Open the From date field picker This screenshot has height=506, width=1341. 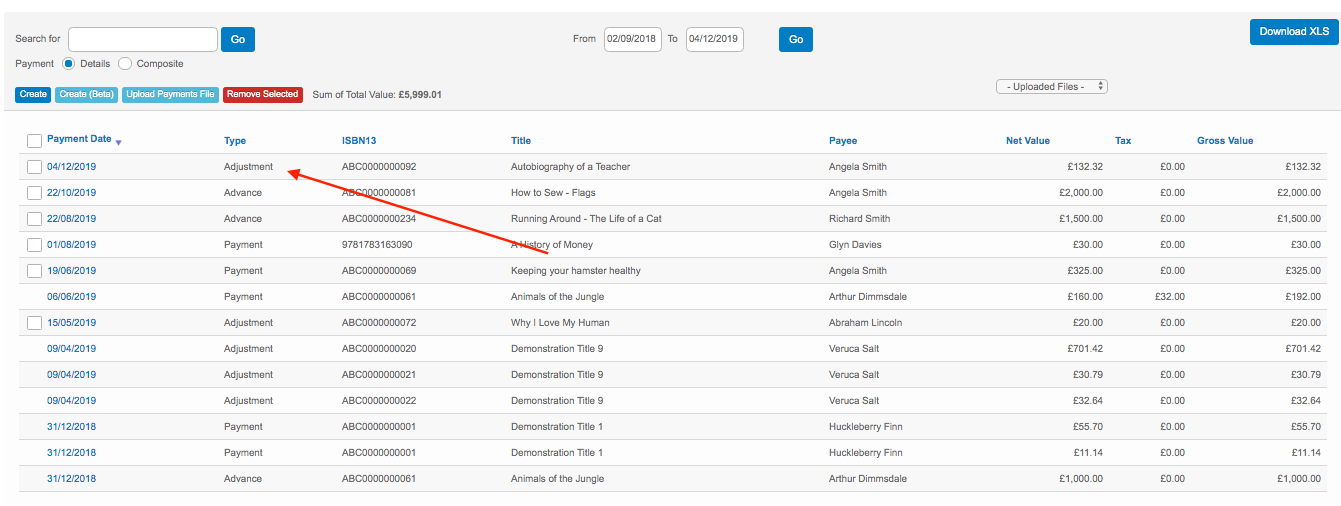632,39
